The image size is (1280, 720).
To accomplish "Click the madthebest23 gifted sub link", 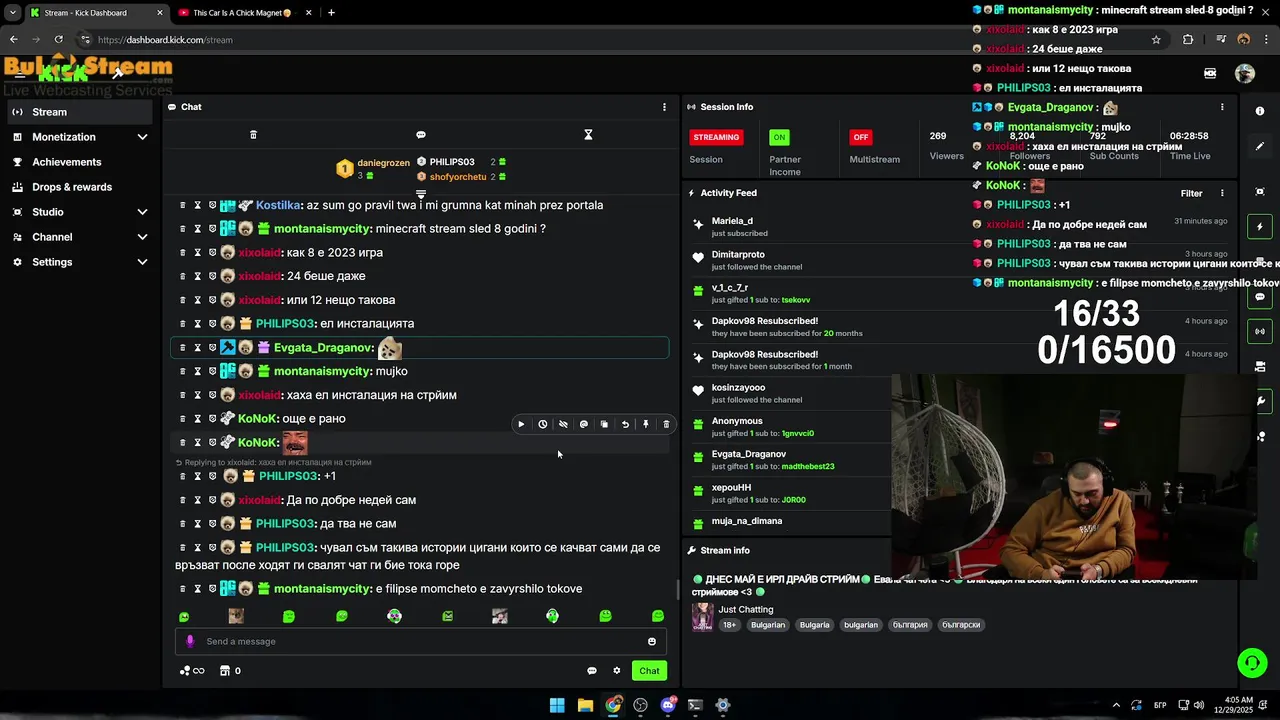I will (x=808, y=467).
